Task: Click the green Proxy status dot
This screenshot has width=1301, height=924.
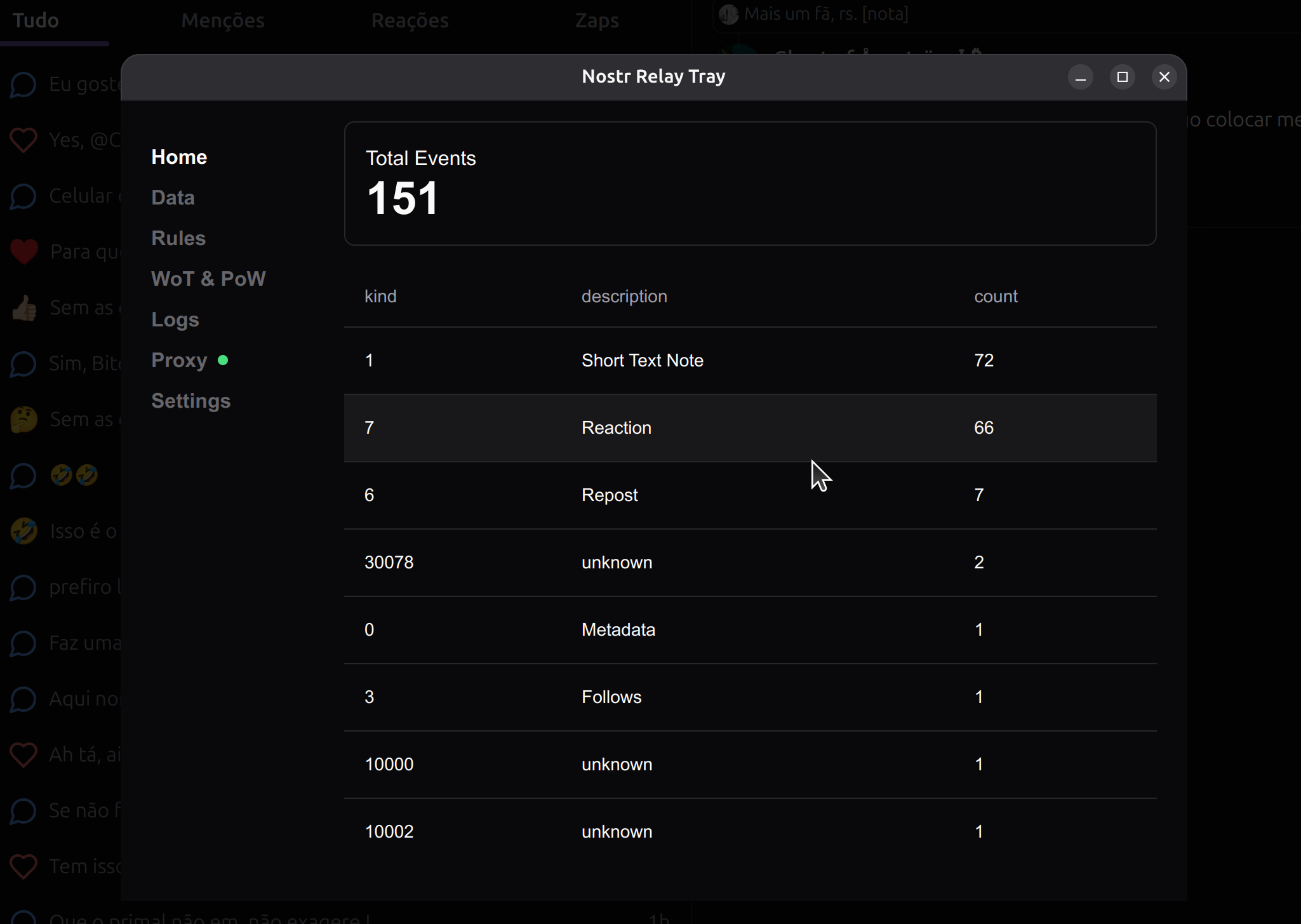Action: pos(223,360)
